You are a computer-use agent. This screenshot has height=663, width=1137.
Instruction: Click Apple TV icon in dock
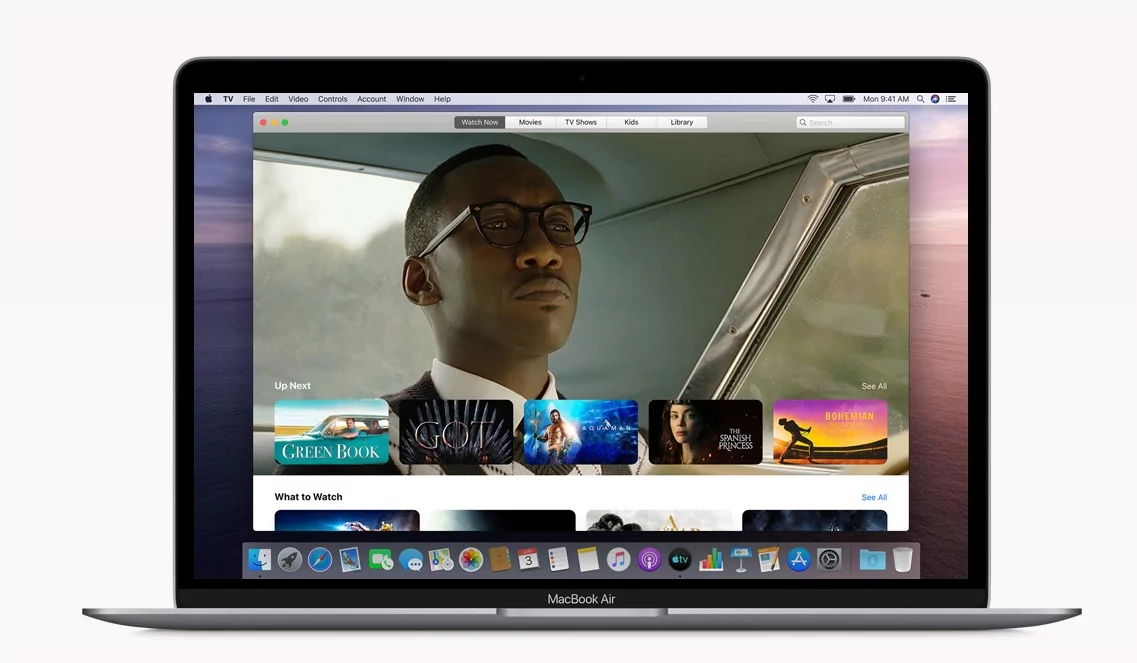pos(679,559)
